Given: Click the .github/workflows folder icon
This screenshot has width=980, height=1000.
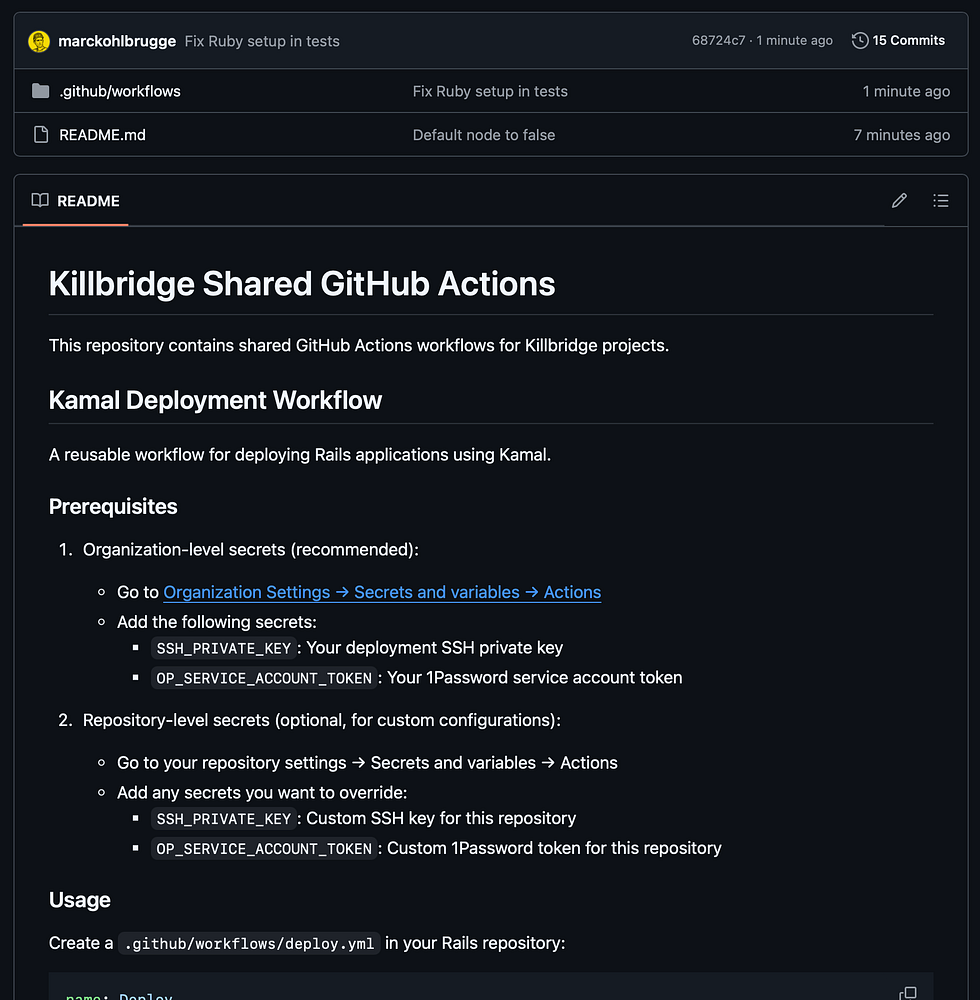Looking at the screenshot, I should point(40,91).
